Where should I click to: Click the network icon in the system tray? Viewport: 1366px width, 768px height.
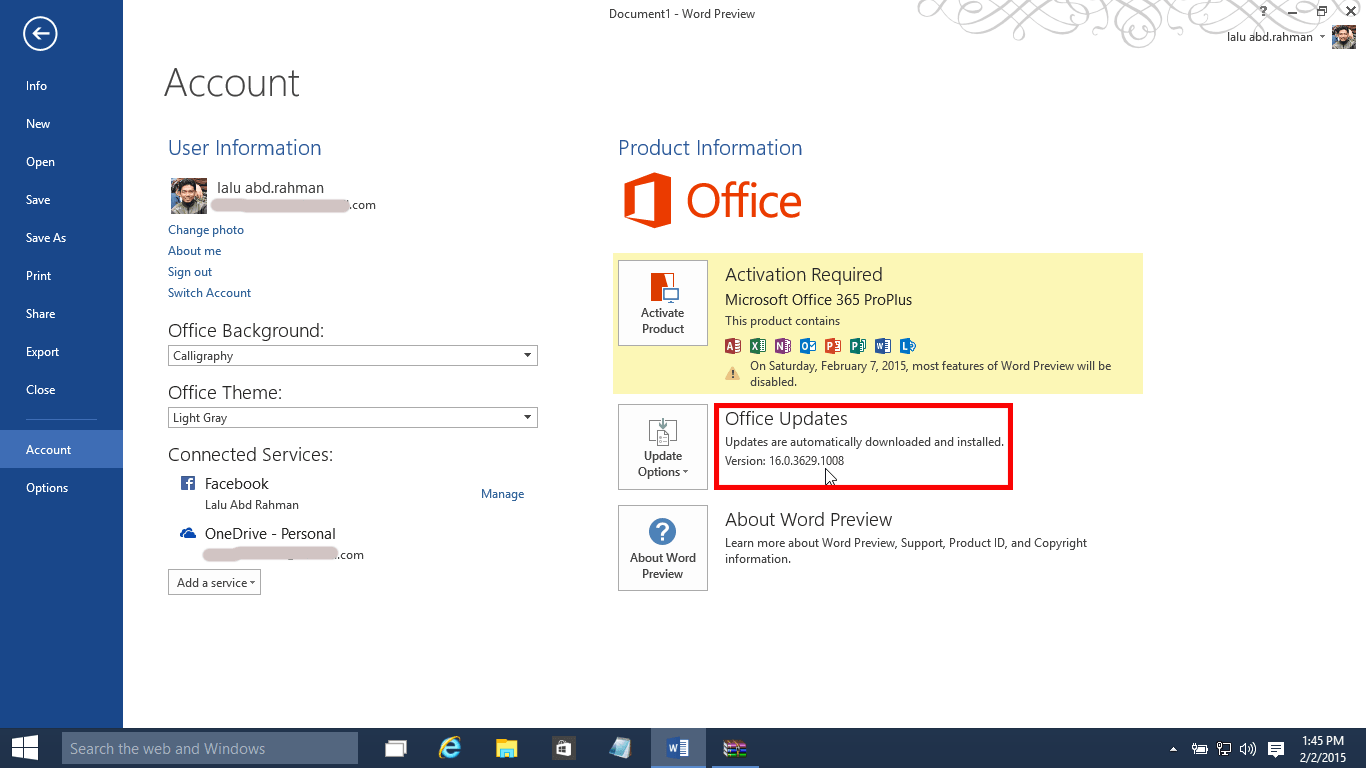[x=1223, y=748]
